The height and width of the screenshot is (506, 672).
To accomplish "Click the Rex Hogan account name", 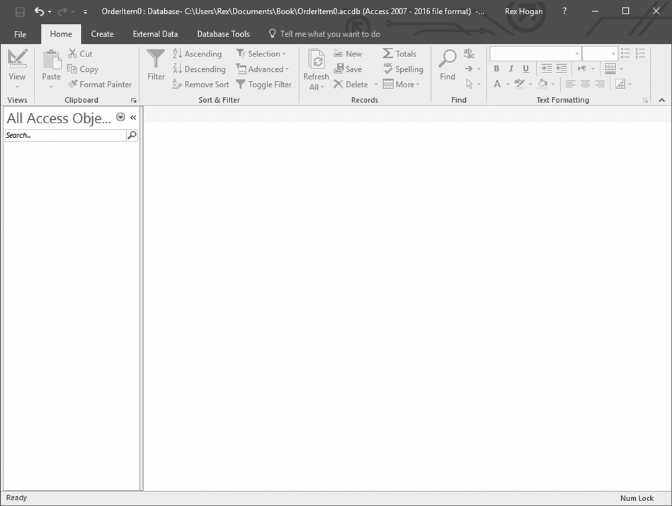I will pyautogui.click(x=524, y=12).
